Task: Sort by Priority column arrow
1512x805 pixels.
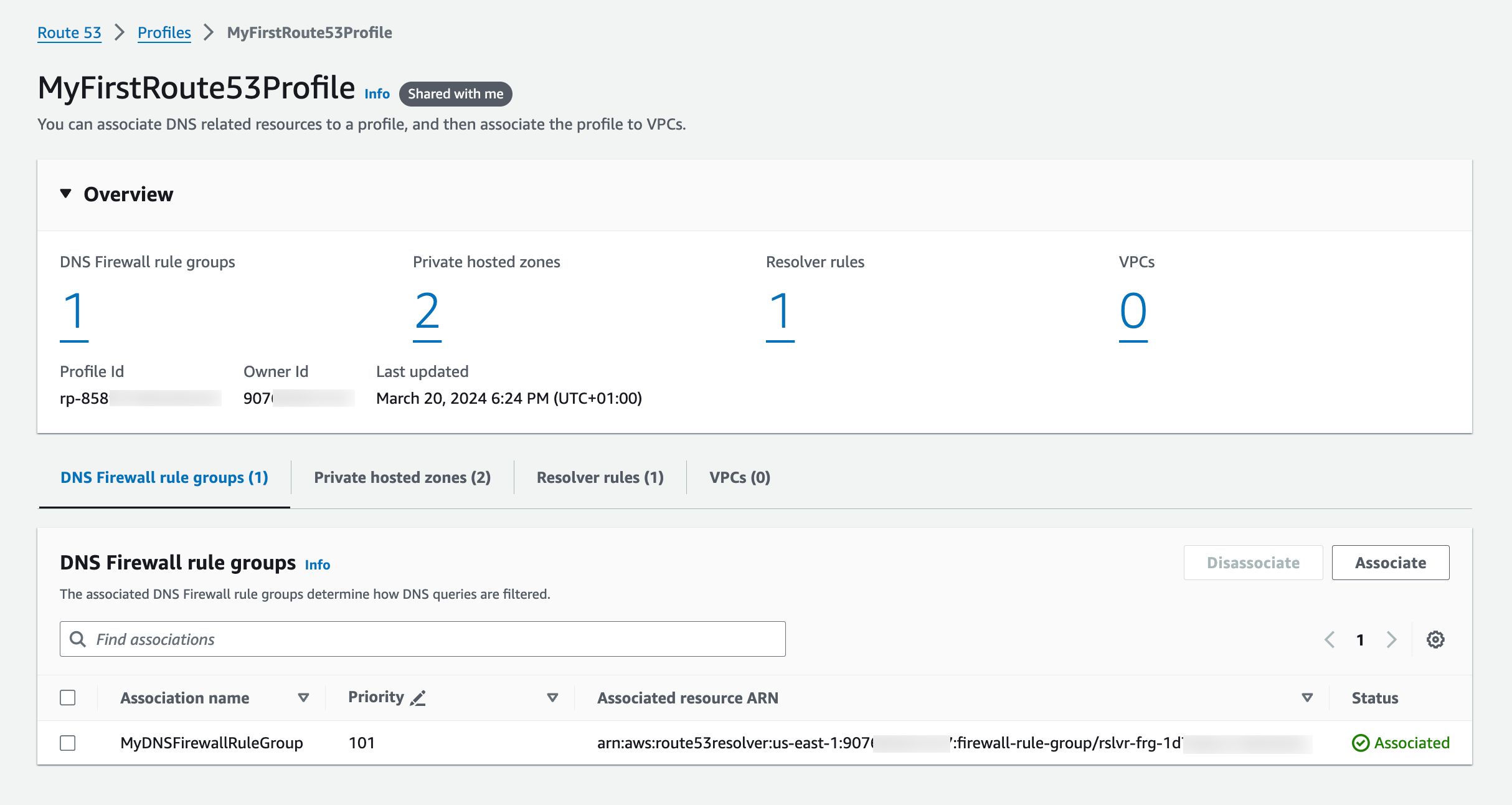Action: (x=552, y=698)
